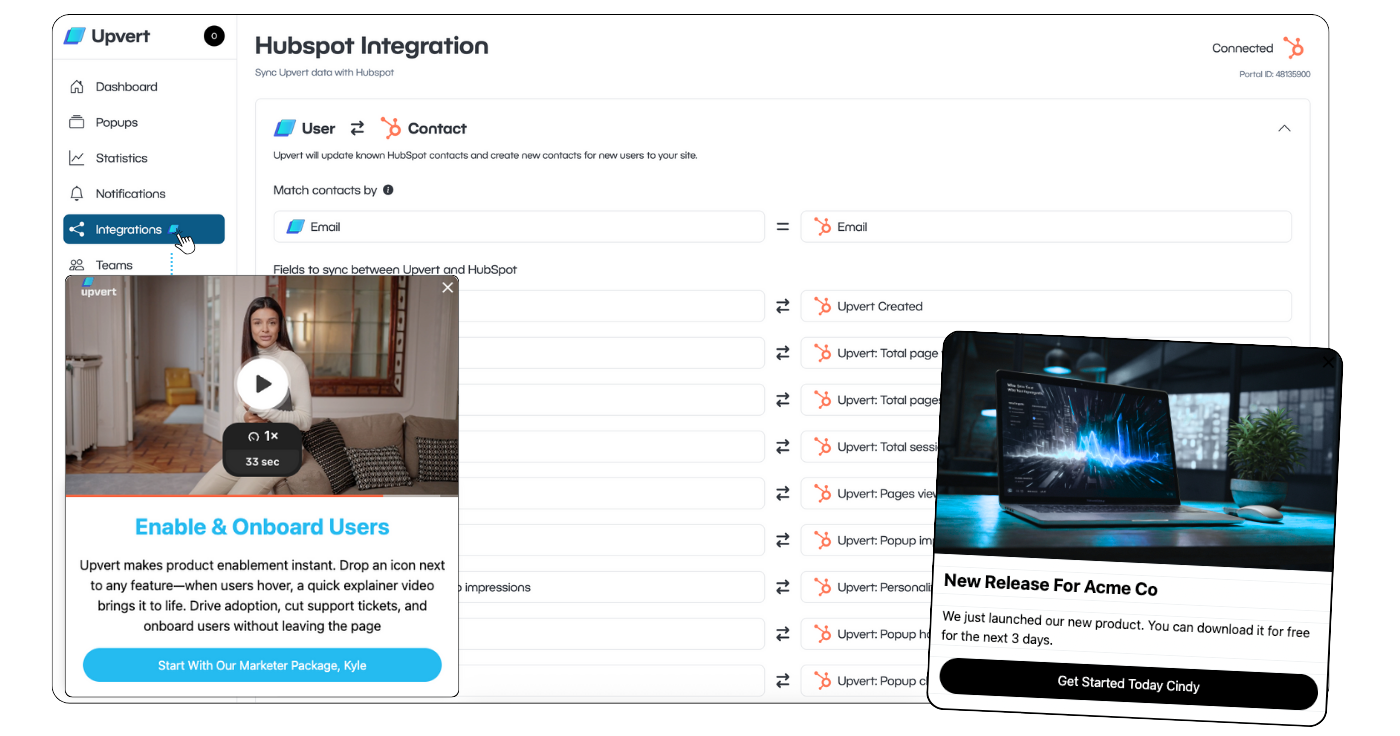
Task: Click the black notification counter badge
Action: 214,36
